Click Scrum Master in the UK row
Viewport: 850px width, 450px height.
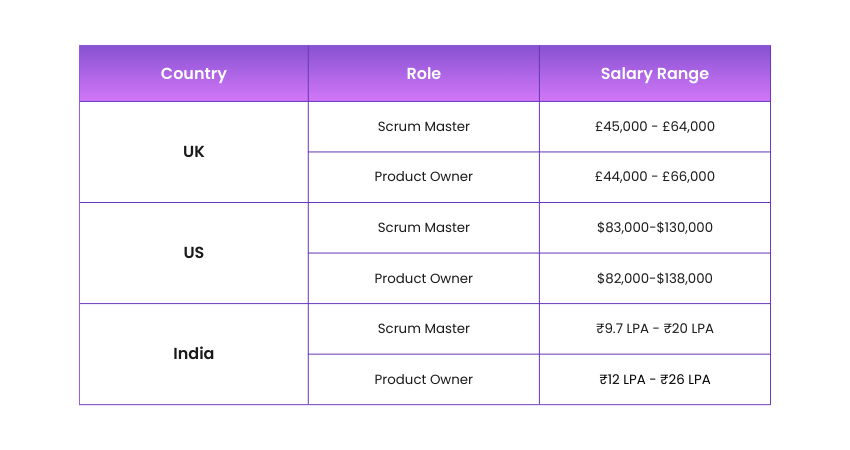[x=423, y=127]
